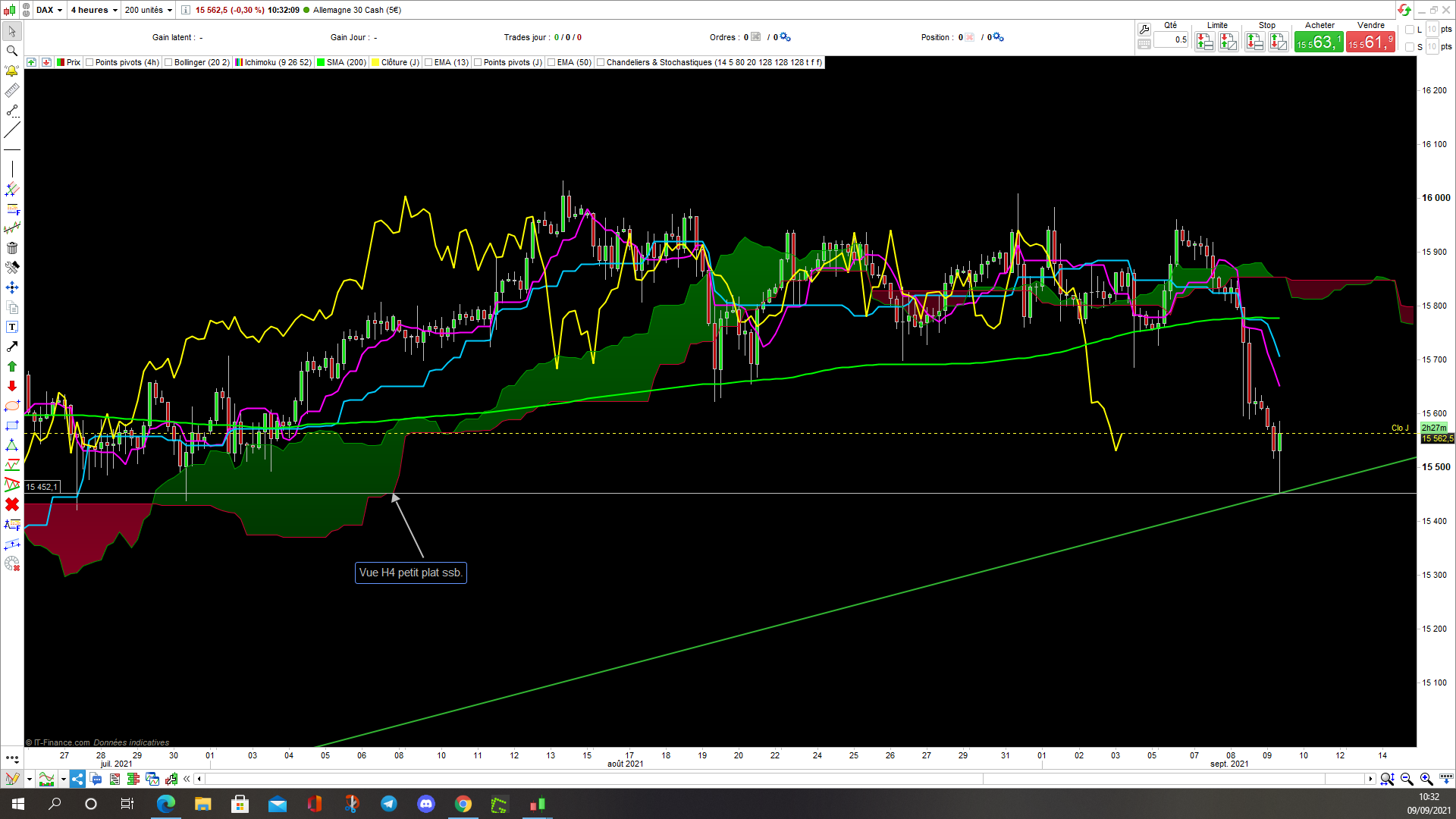This screenshot has height=819, width=1456.
Task: Open Clôture (J) indicator settings
Action: point(400,62)
